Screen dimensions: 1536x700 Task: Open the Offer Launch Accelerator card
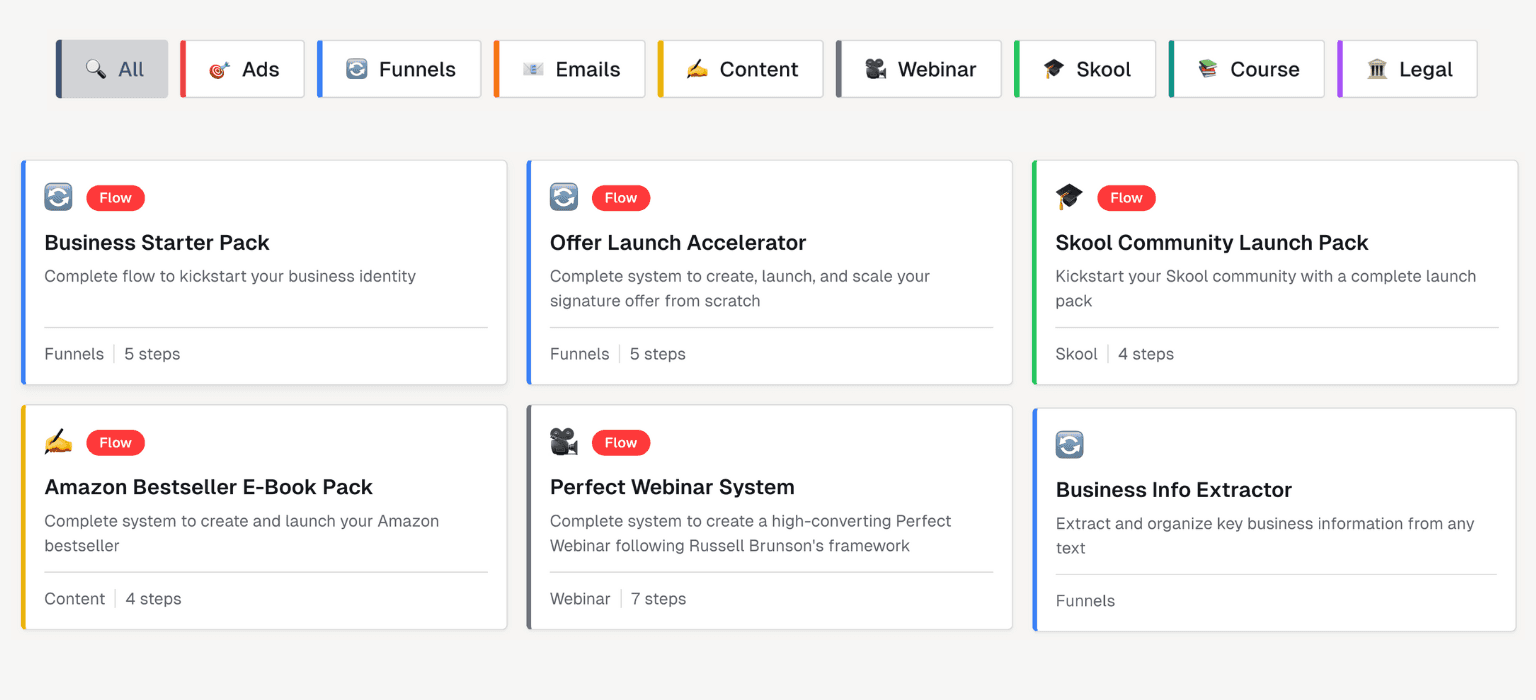(x=770, y=272)
